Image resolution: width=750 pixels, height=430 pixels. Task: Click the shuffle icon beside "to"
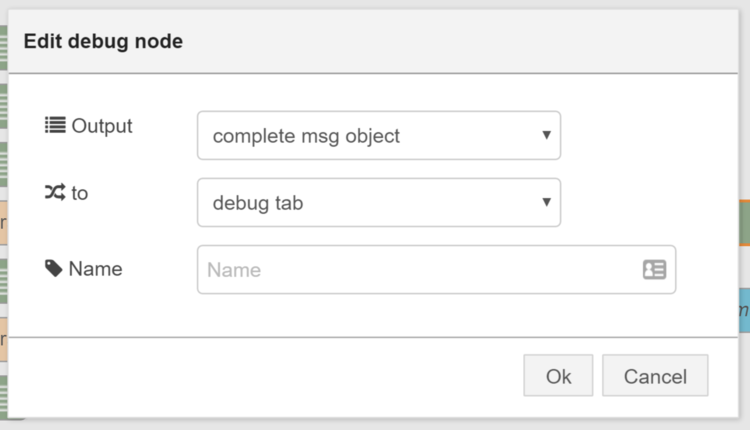[55, 192]
